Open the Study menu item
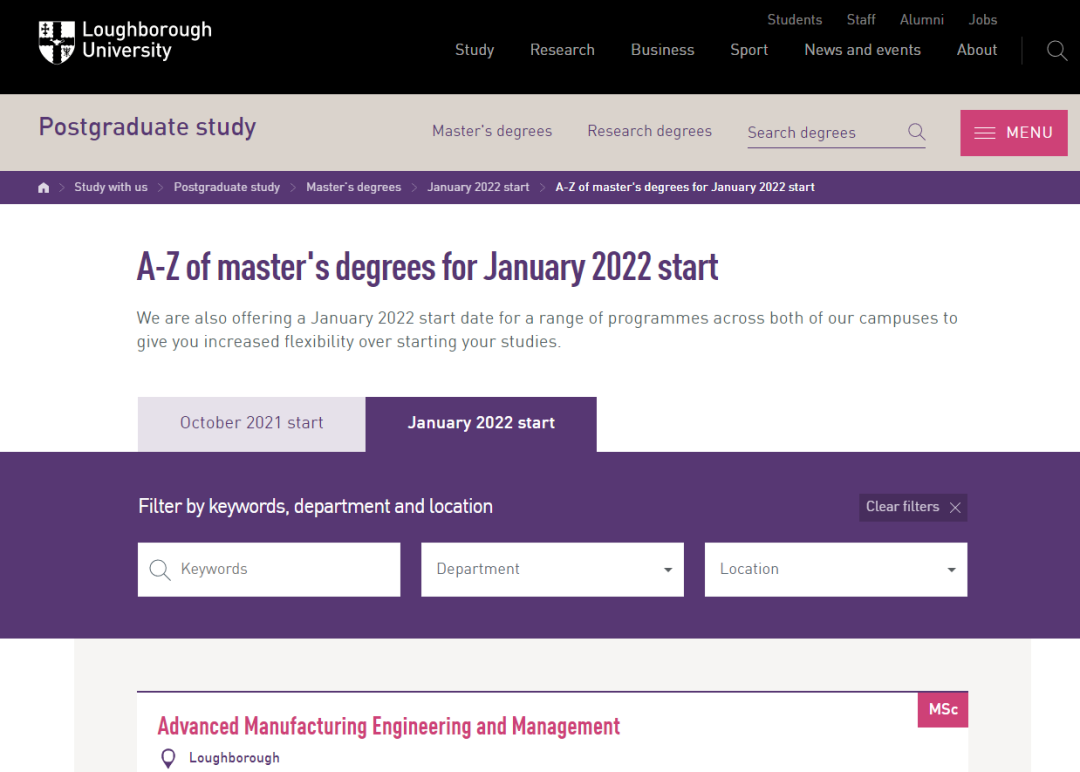 point(475,50)
